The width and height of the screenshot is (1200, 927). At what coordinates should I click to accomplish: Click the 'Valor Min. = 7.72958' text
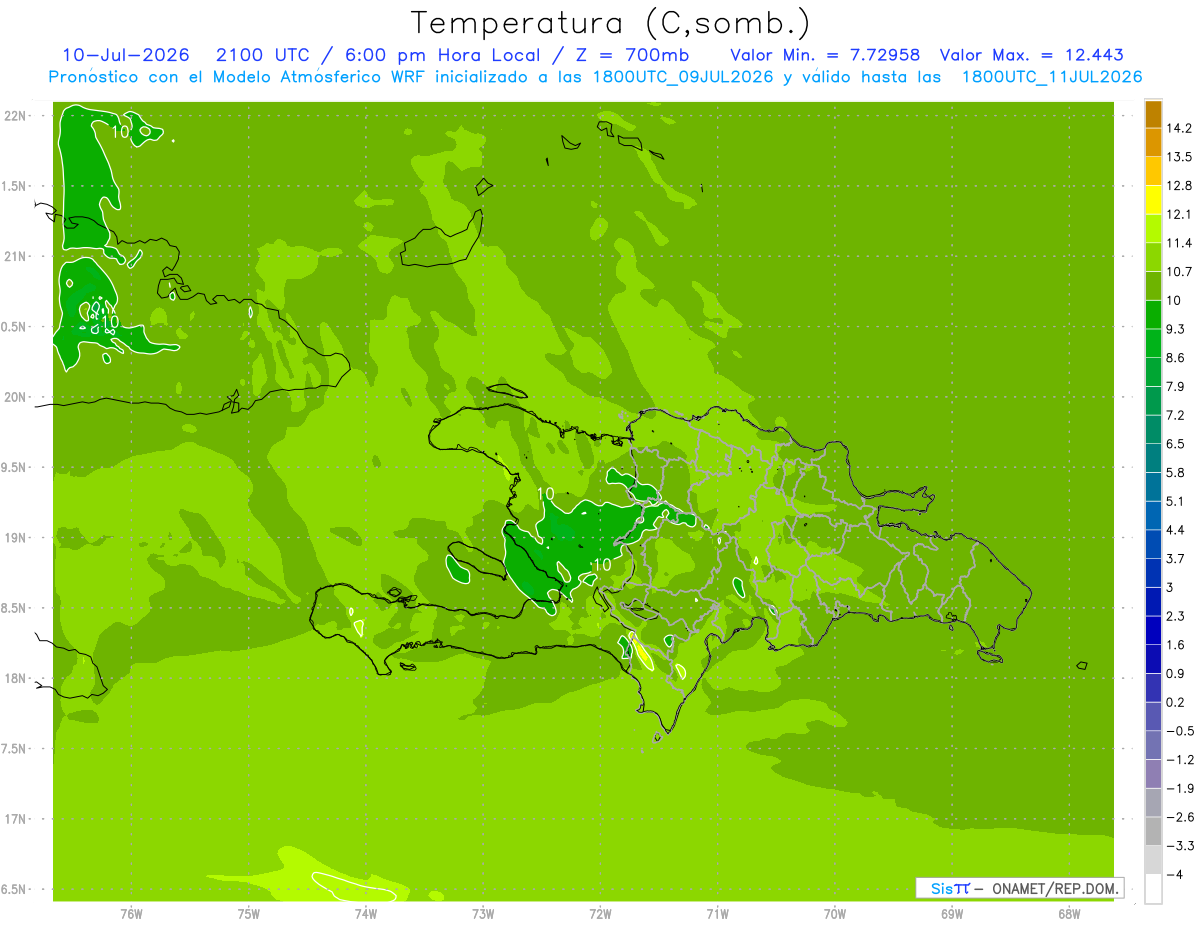825,55
